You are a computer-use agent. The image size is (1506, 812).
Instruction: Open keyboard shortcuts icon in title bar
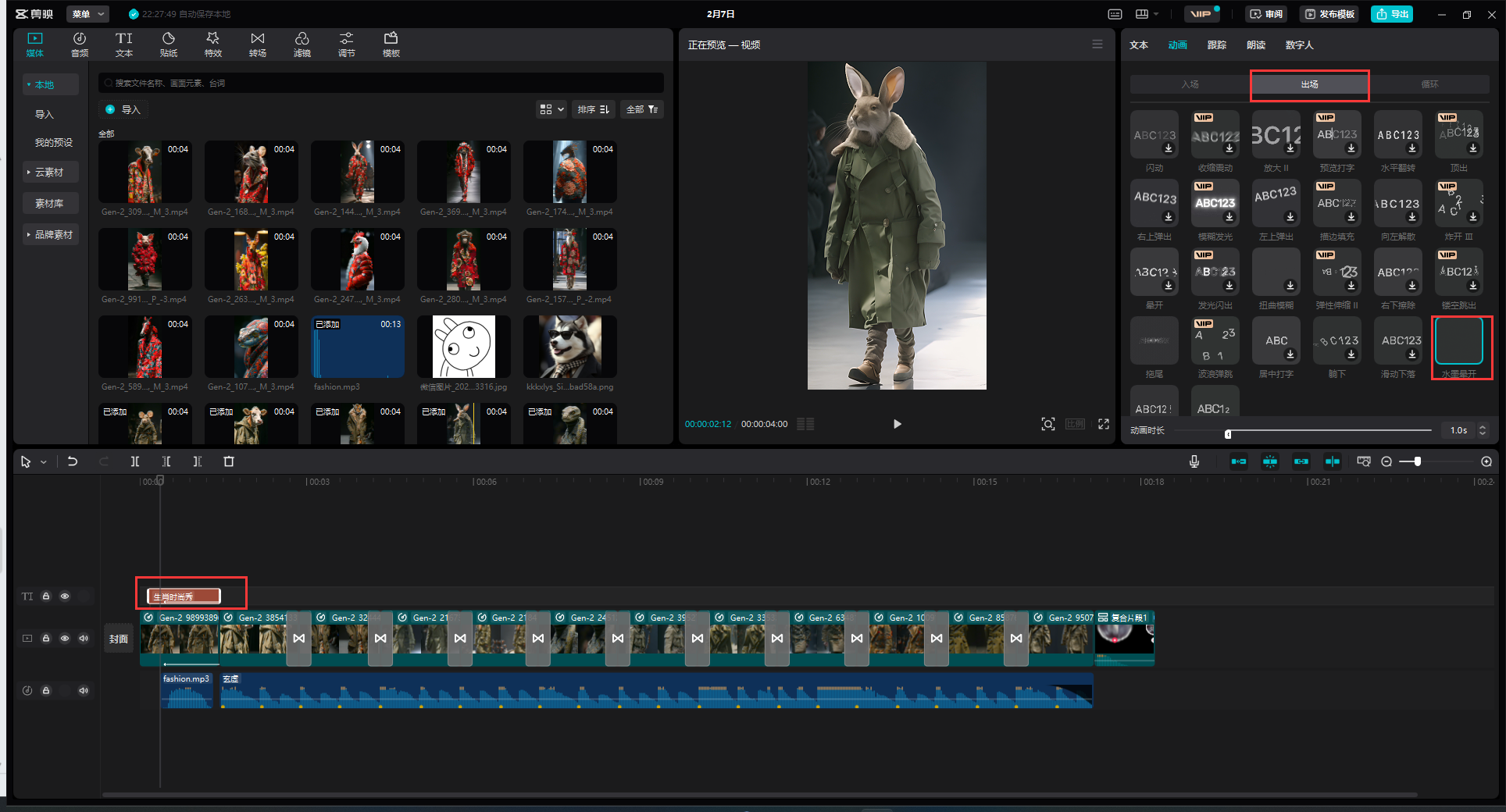click(1115, 14)
